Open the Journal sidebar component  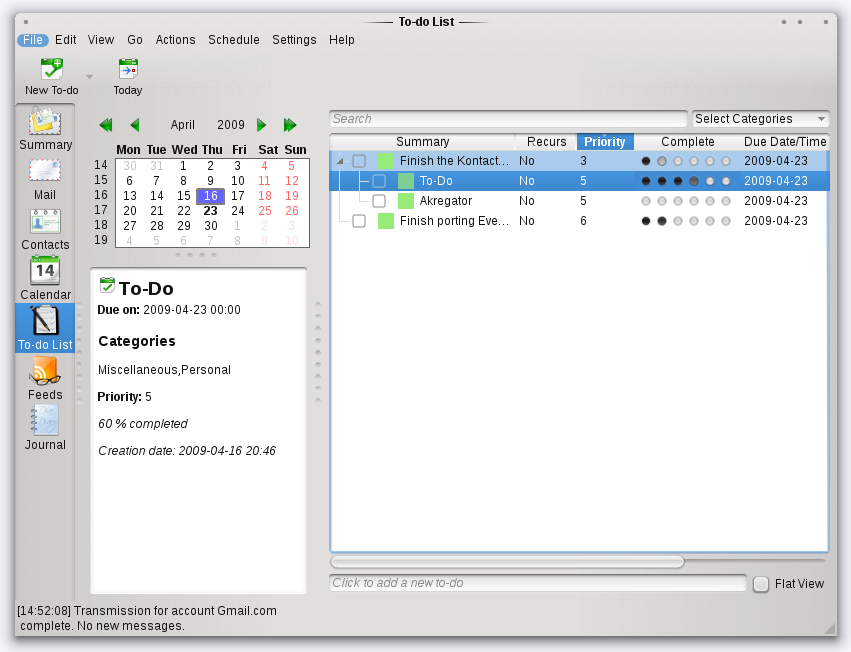click(x=45, y=428)
